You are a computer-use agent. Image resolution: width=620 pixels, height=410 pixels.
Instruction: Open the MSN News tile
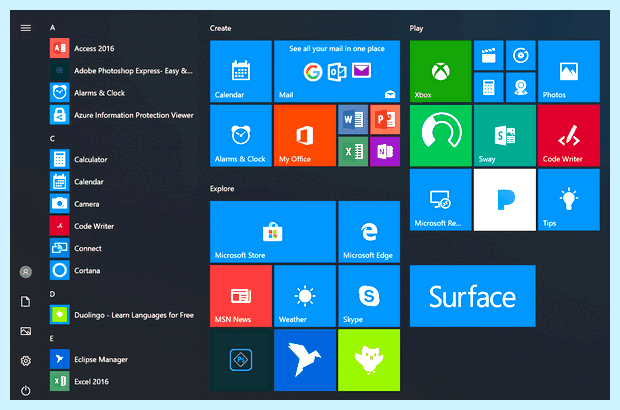[x=241, y=296]
